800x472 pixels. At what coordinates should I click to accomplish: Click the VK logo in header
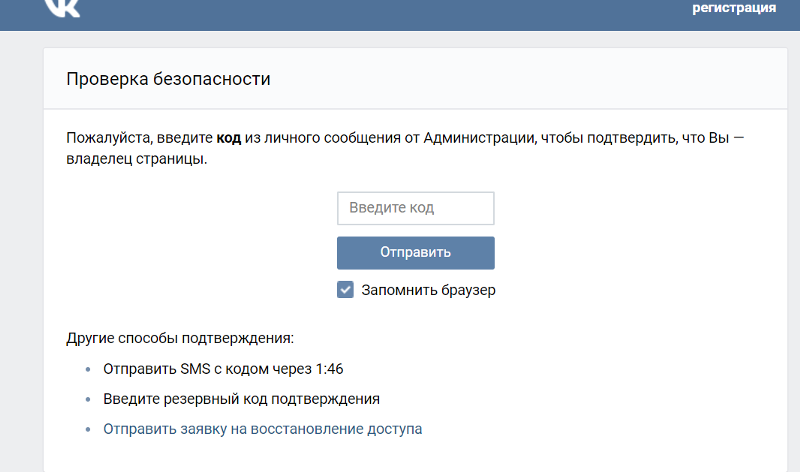[x=62, y=8]
